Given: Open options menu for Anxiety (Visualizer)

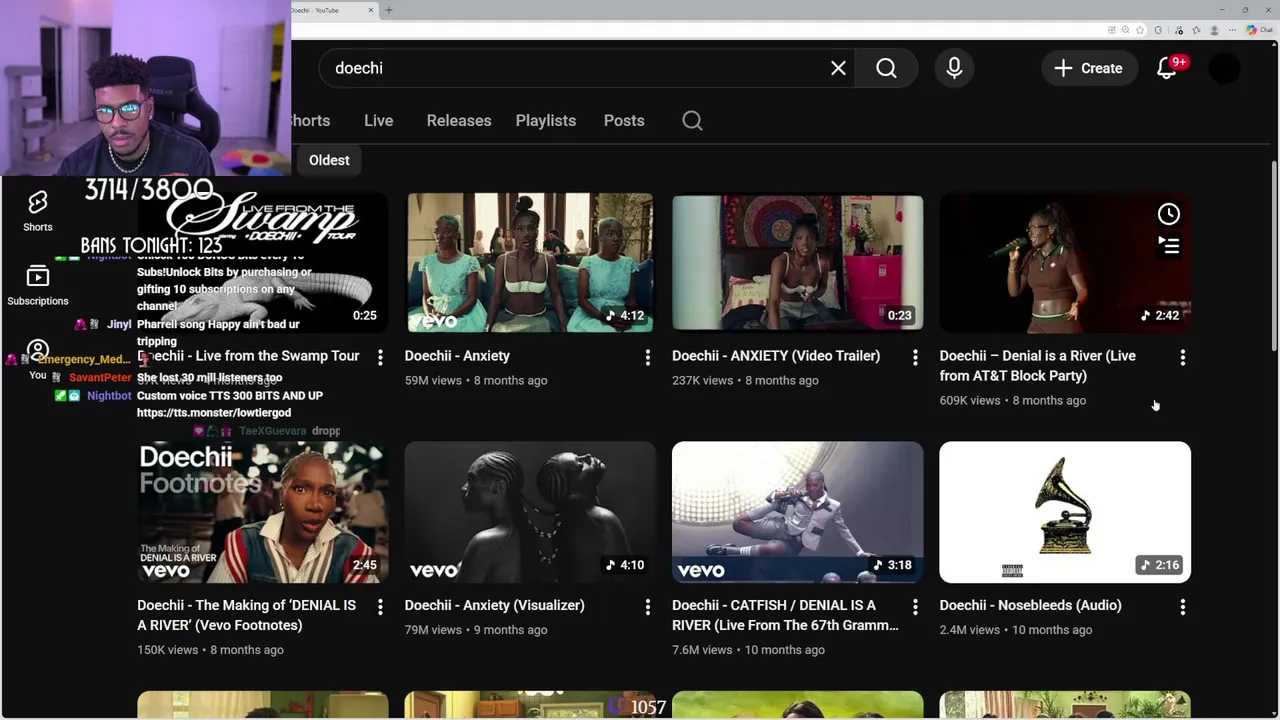Looking at the screenshot, I should [x=647, y=607].
